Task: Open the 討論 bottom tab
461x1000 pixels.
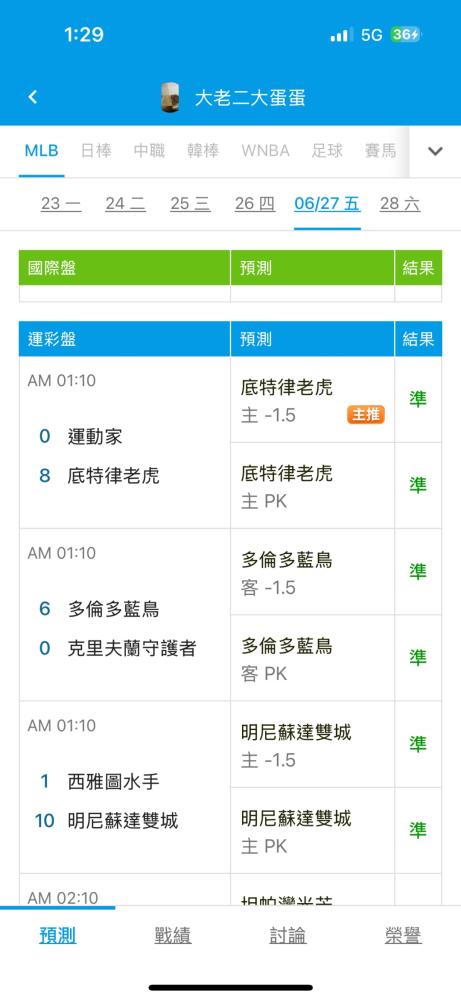Action: [x=288, y=936]
